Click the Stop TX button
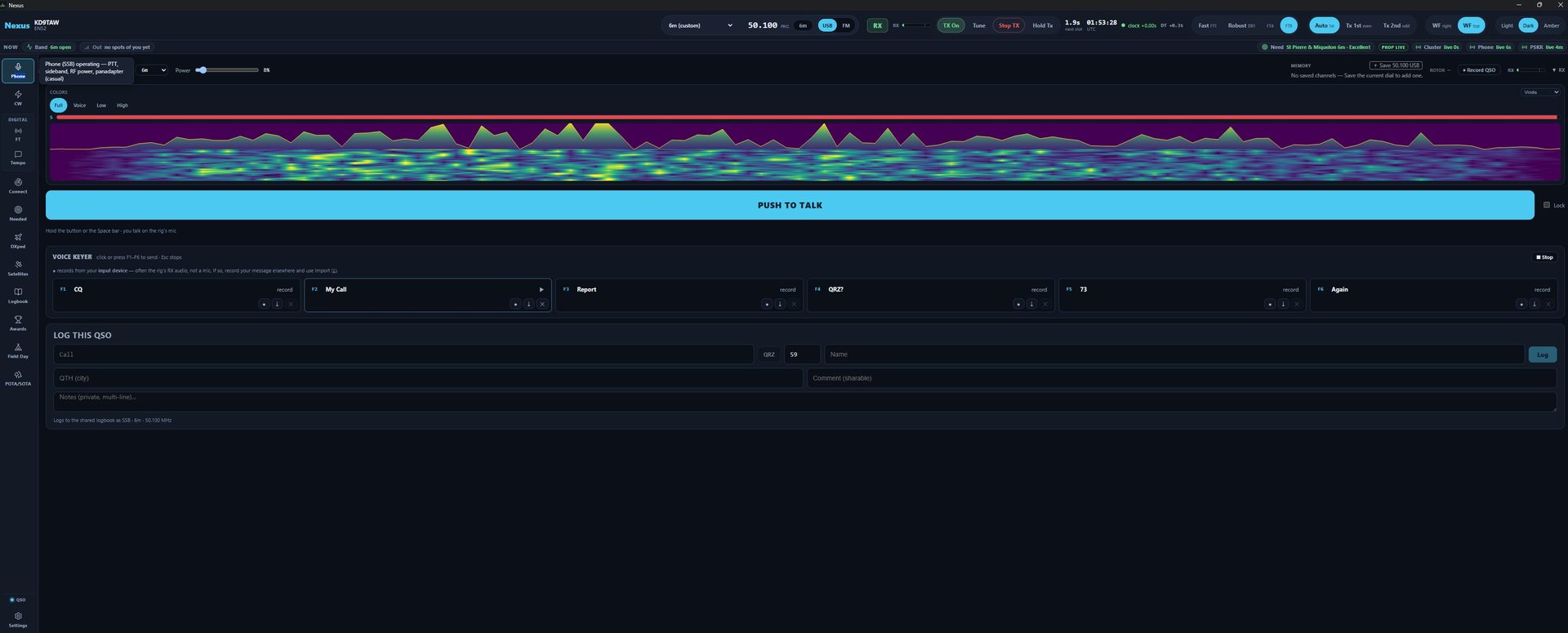 (1009, 25)
